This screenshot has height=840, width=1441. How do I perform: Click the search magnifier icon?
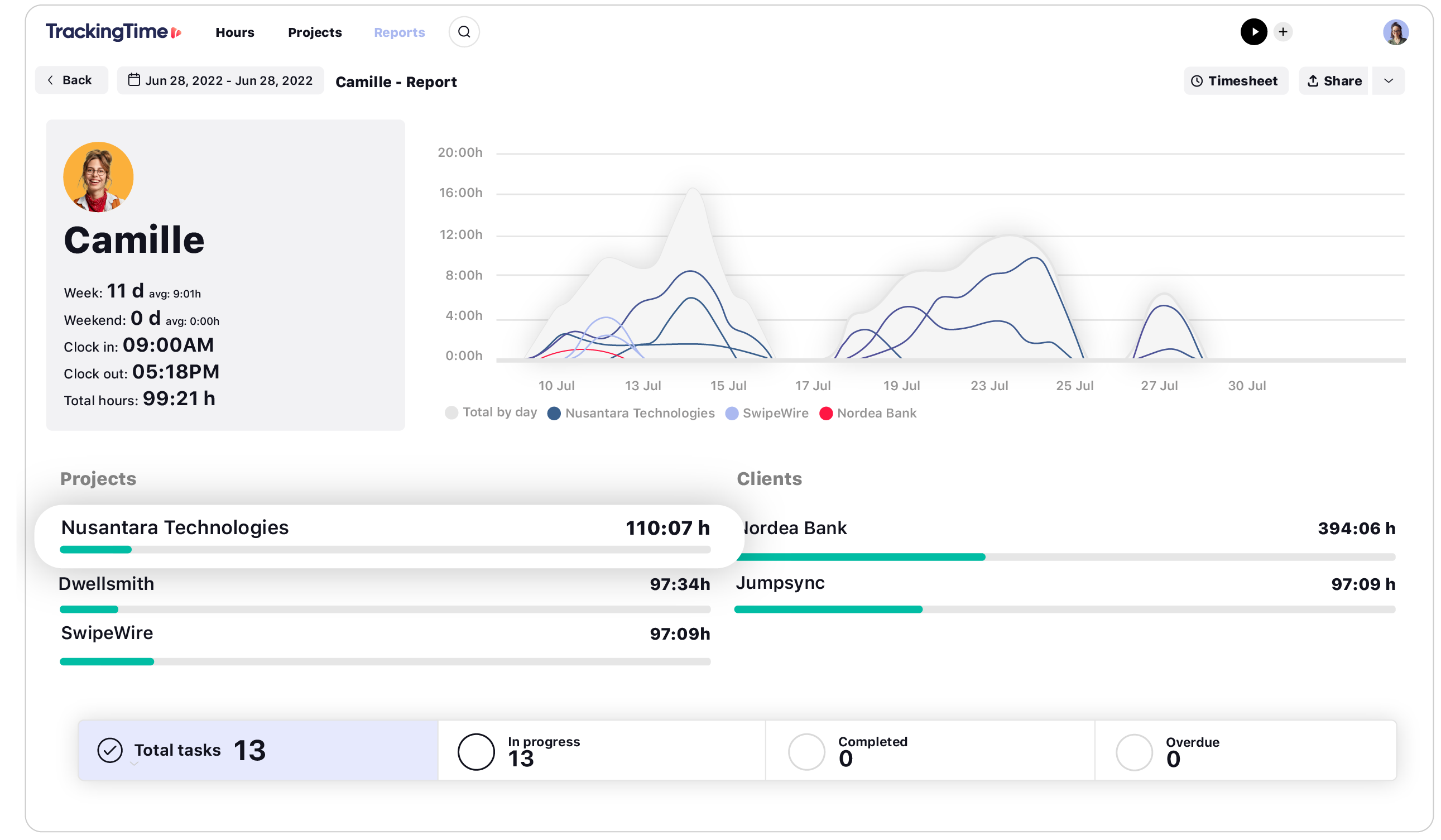464,31
